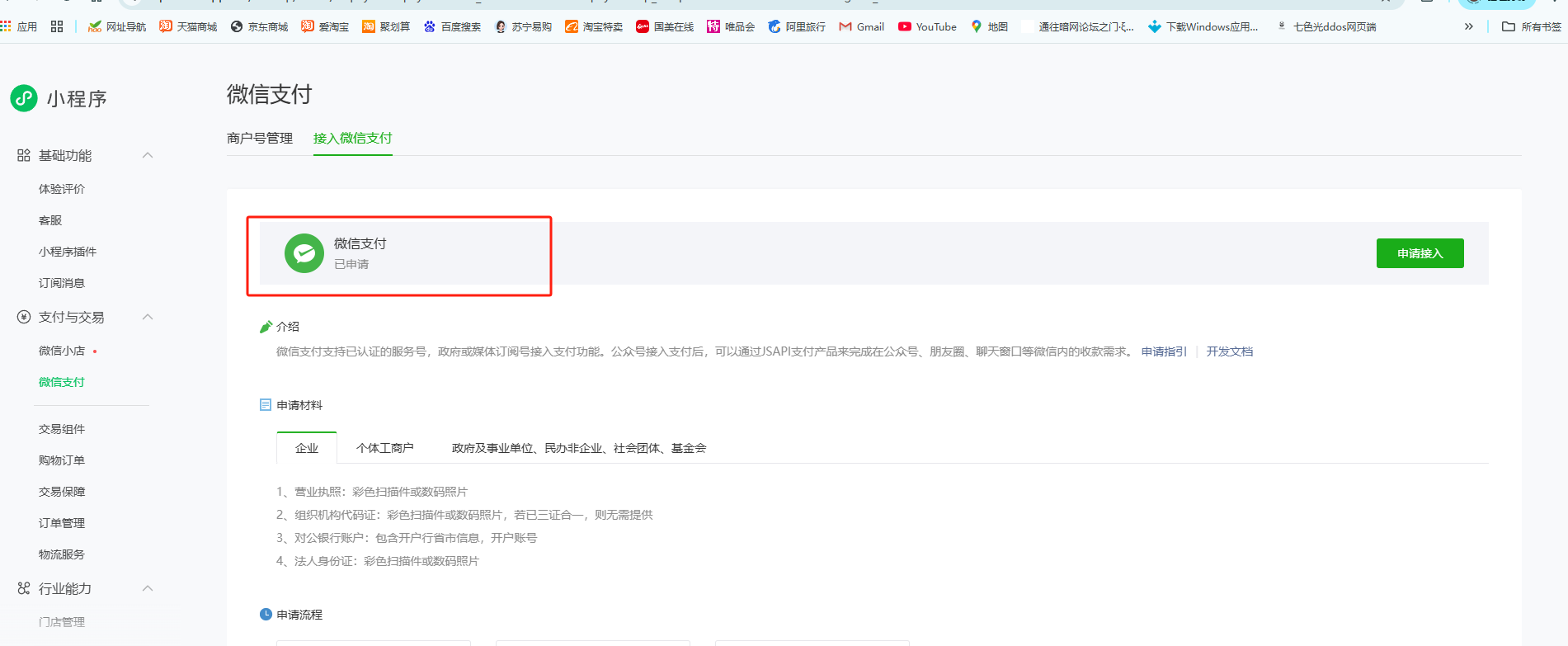Open the 应用 apps shortcut in bookmarks bar
The height and width of the screenshot is (646, 1568).
tap(19, 26)
